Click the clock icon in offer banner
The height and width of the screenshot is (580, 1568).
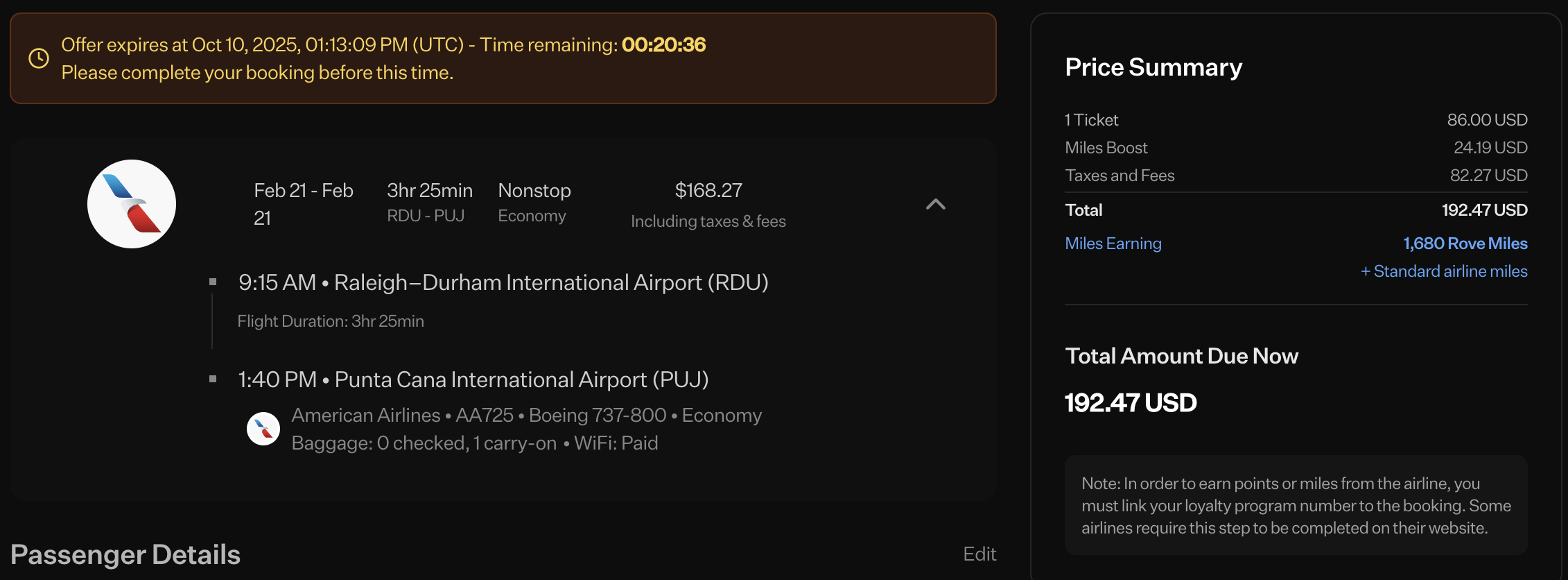coord(39,58)
